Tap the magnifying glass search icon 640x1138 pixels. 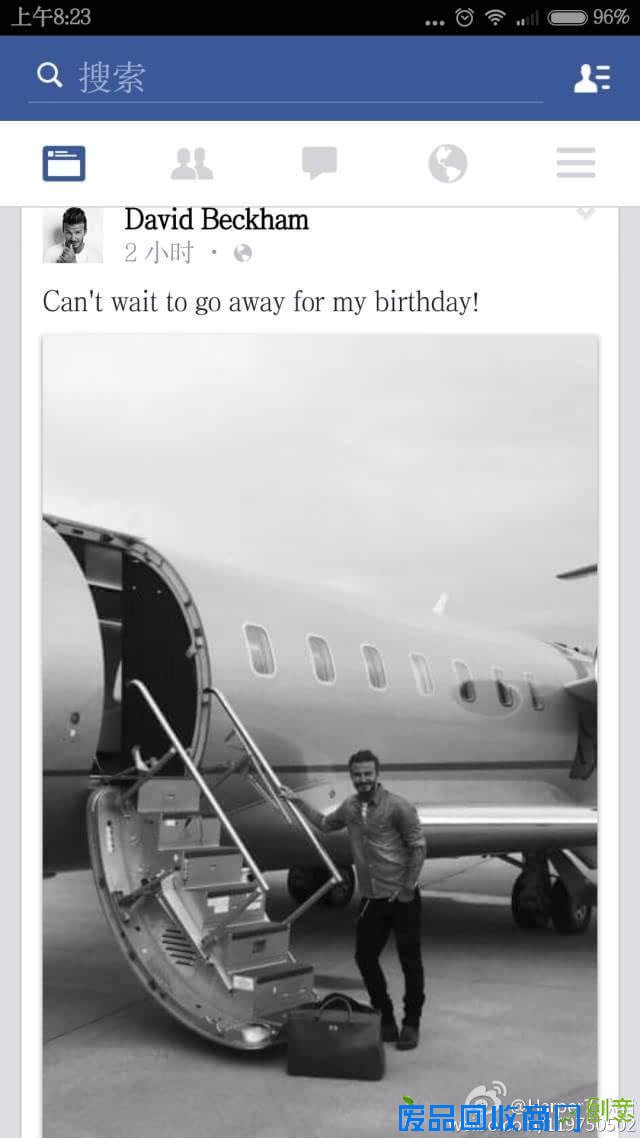point(49,75)
